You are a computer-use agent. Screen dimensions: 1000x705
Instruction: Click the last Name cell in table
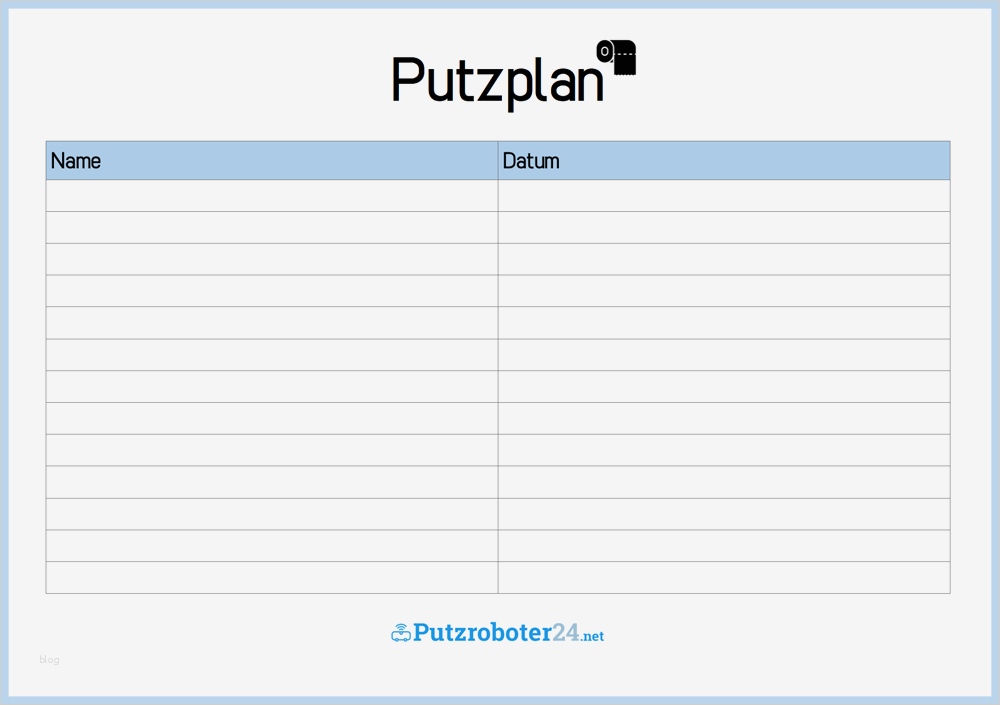coord(272,578)
